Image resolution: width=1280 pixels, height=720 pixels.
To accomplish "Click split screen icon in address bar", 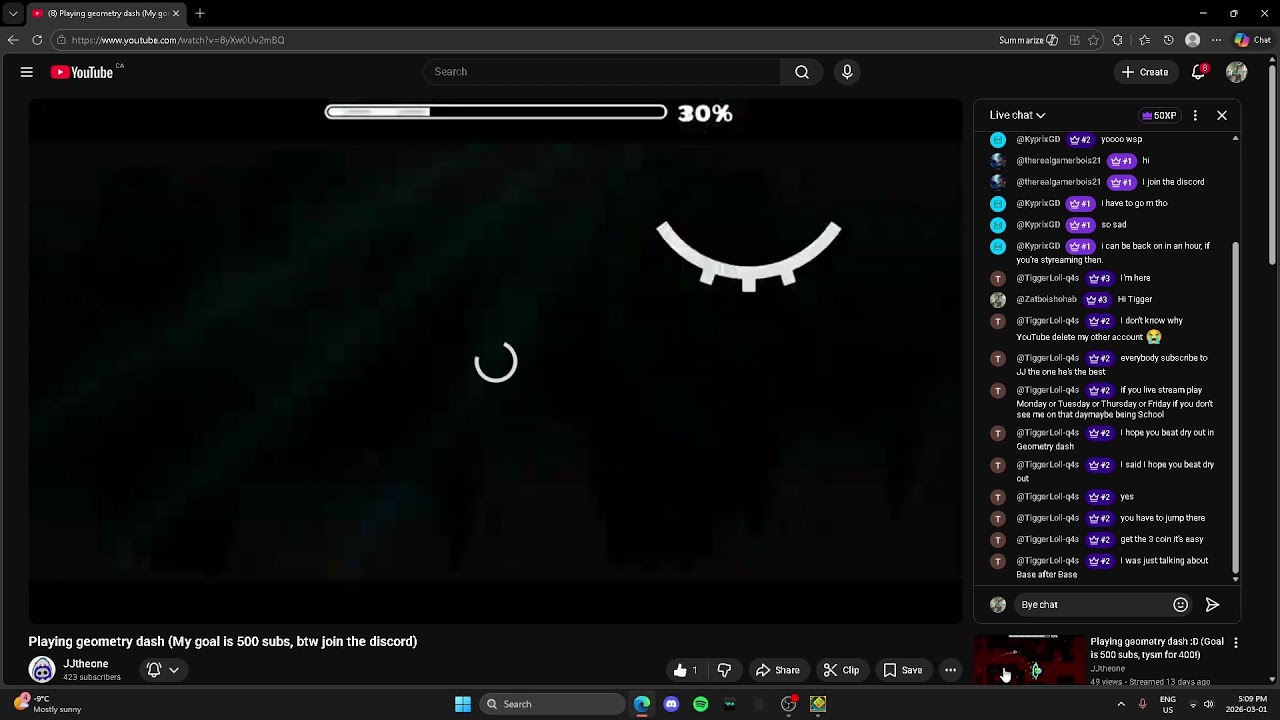I will pos(1074,40).
